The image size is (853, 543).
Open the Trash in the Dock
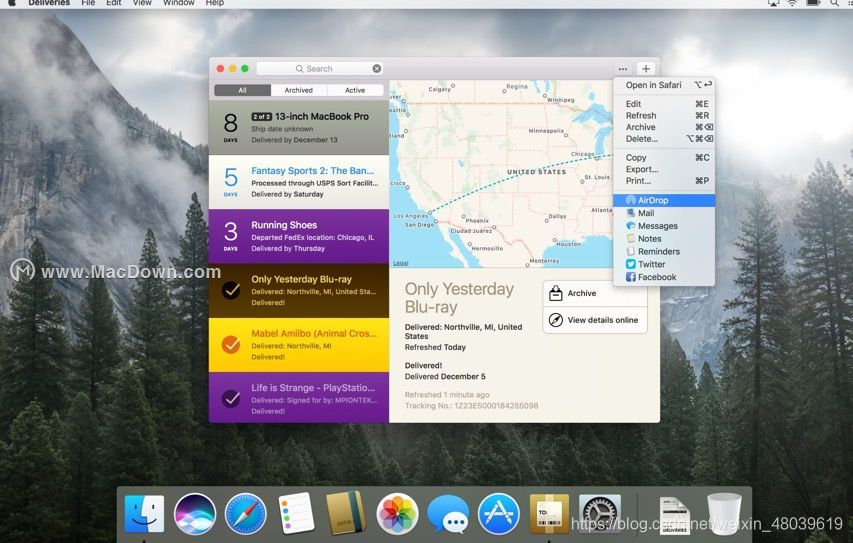(724, 514)
